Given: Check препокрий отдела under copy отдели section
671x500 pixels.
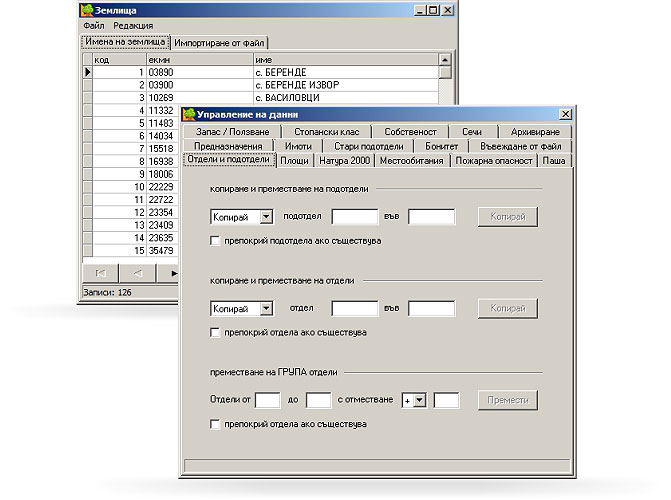Looking at the screenshot, I should point(215,332).
